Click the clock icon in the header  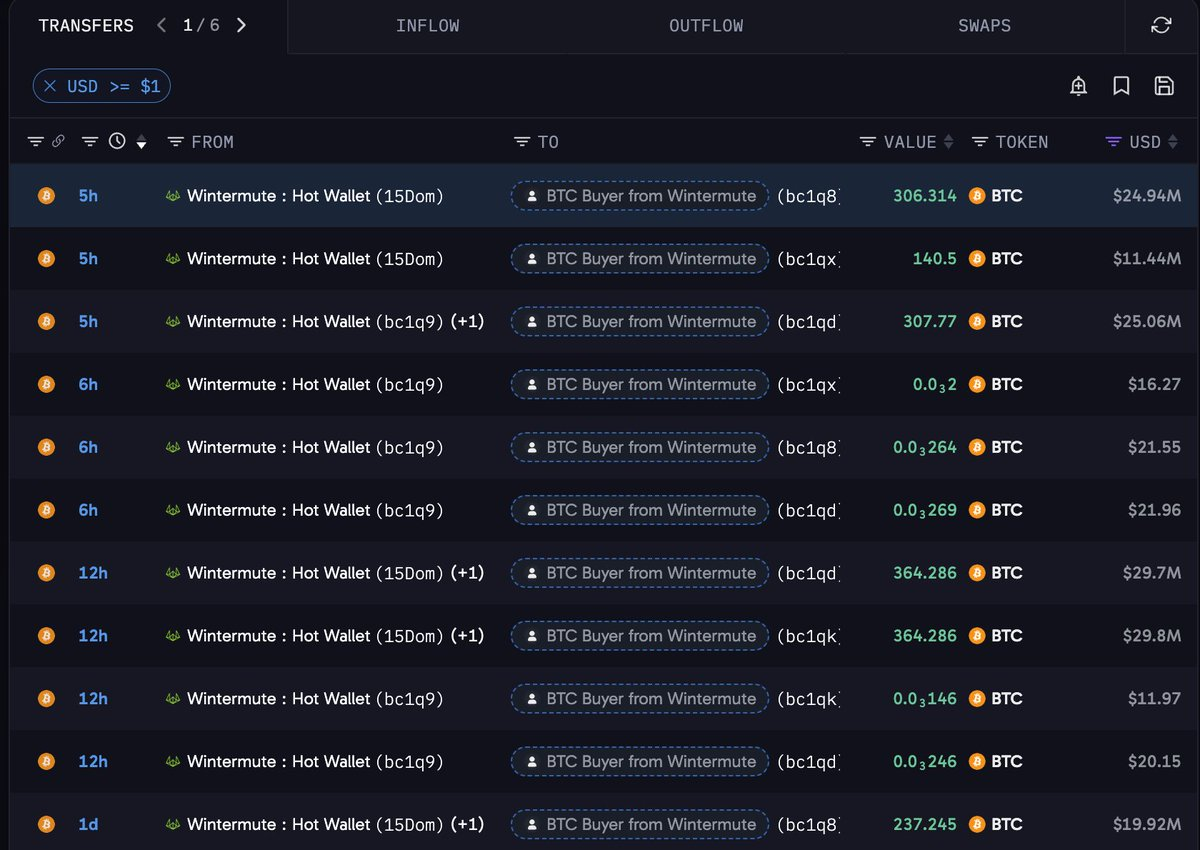(x=117, y=142)
